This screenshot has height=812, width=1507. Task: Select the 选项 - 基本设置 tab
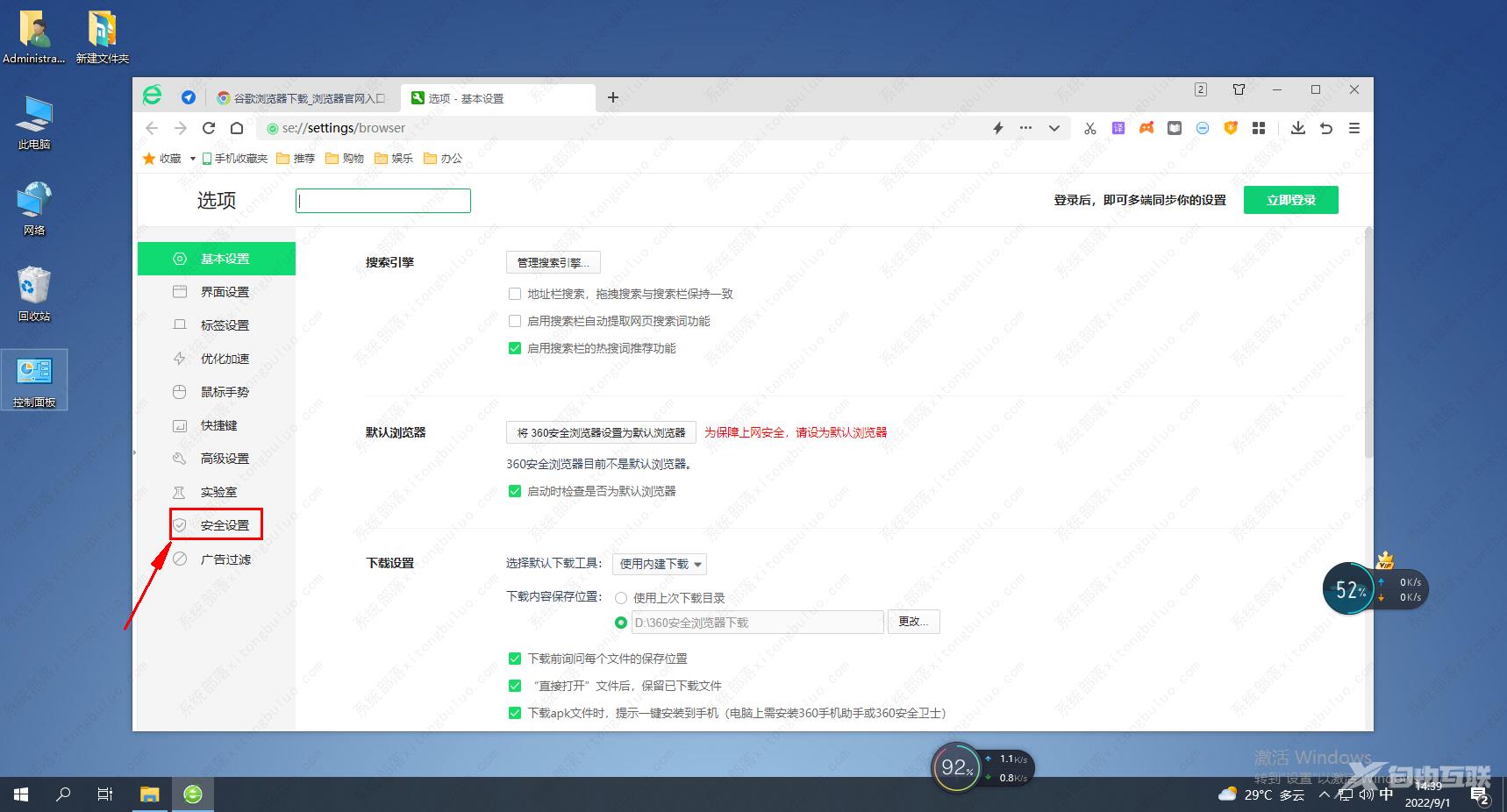pyautogui.click(x=498, y=98)
